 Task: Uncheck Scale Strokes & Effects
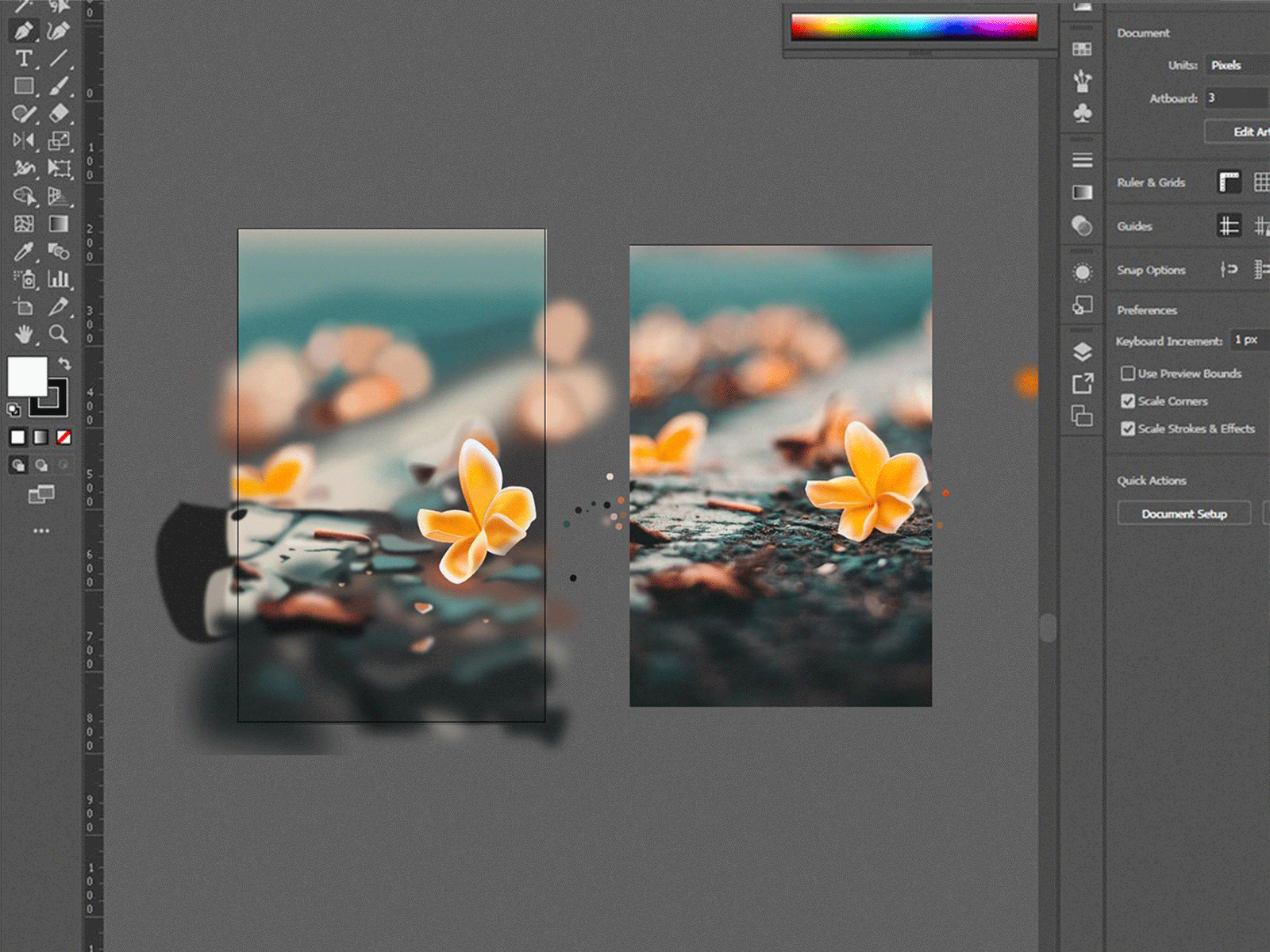point(1129,429)
